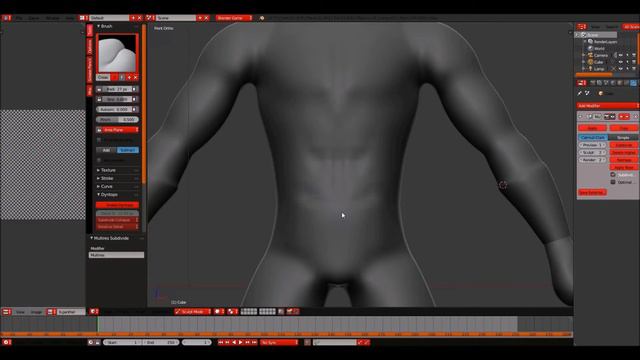This screenshot has height=360, width=640.
Task: Click the F fake-user button beside brush name
Action: (x=122, y=77)
